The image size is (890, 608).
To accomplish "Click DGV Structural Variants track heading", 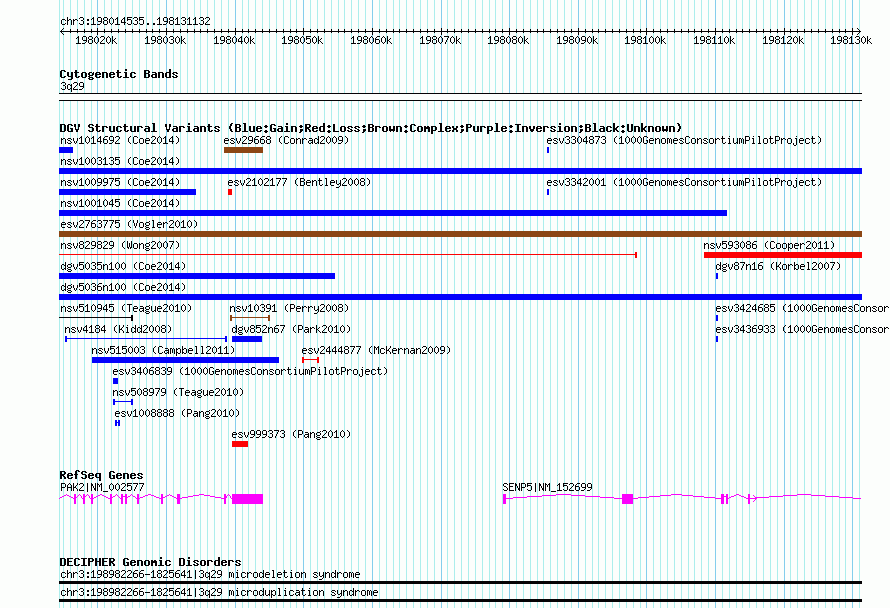I will [x=371, y=128].
